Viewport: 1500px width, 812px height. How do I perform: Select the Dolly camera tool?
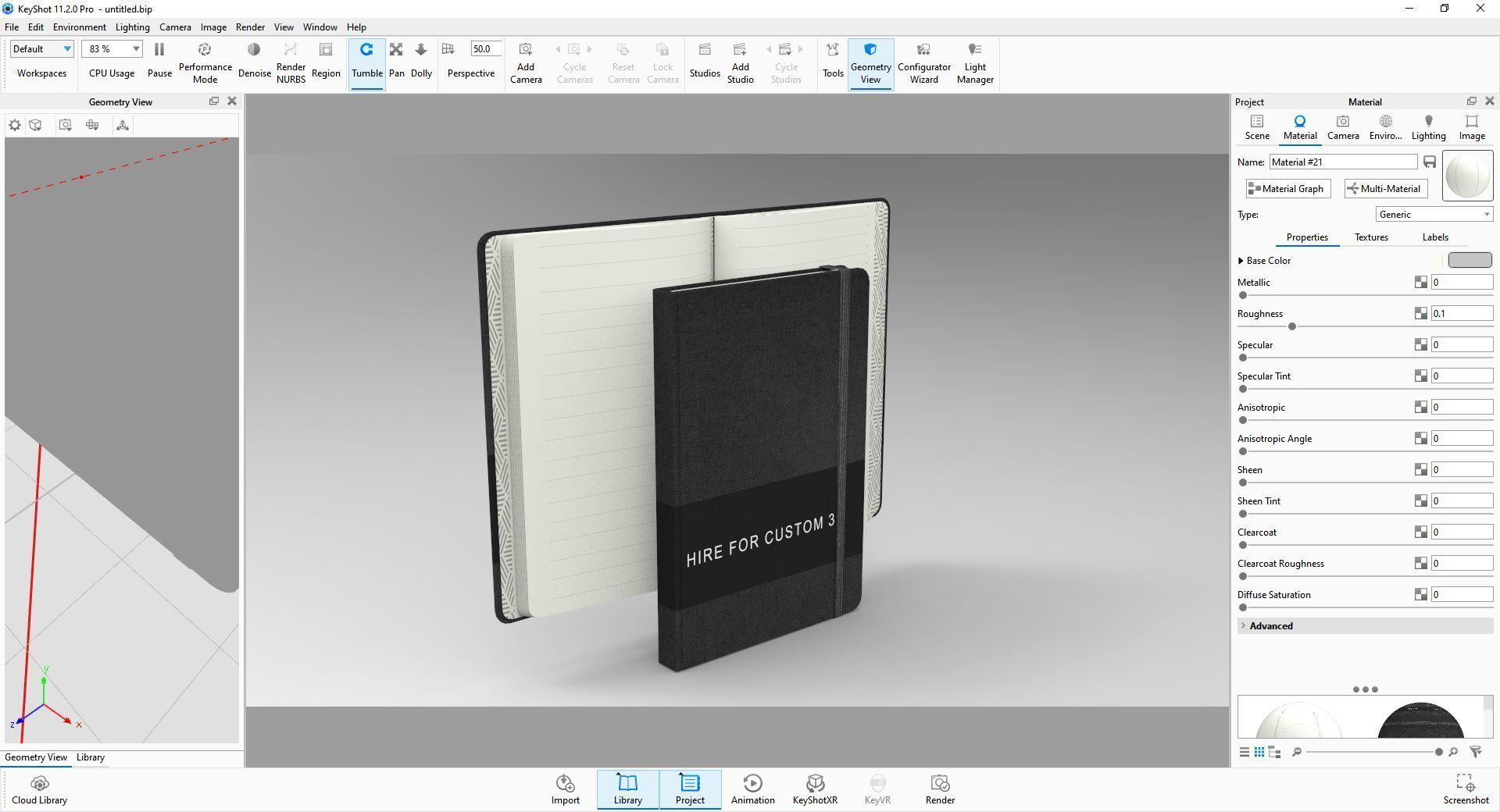coord(421,61)
